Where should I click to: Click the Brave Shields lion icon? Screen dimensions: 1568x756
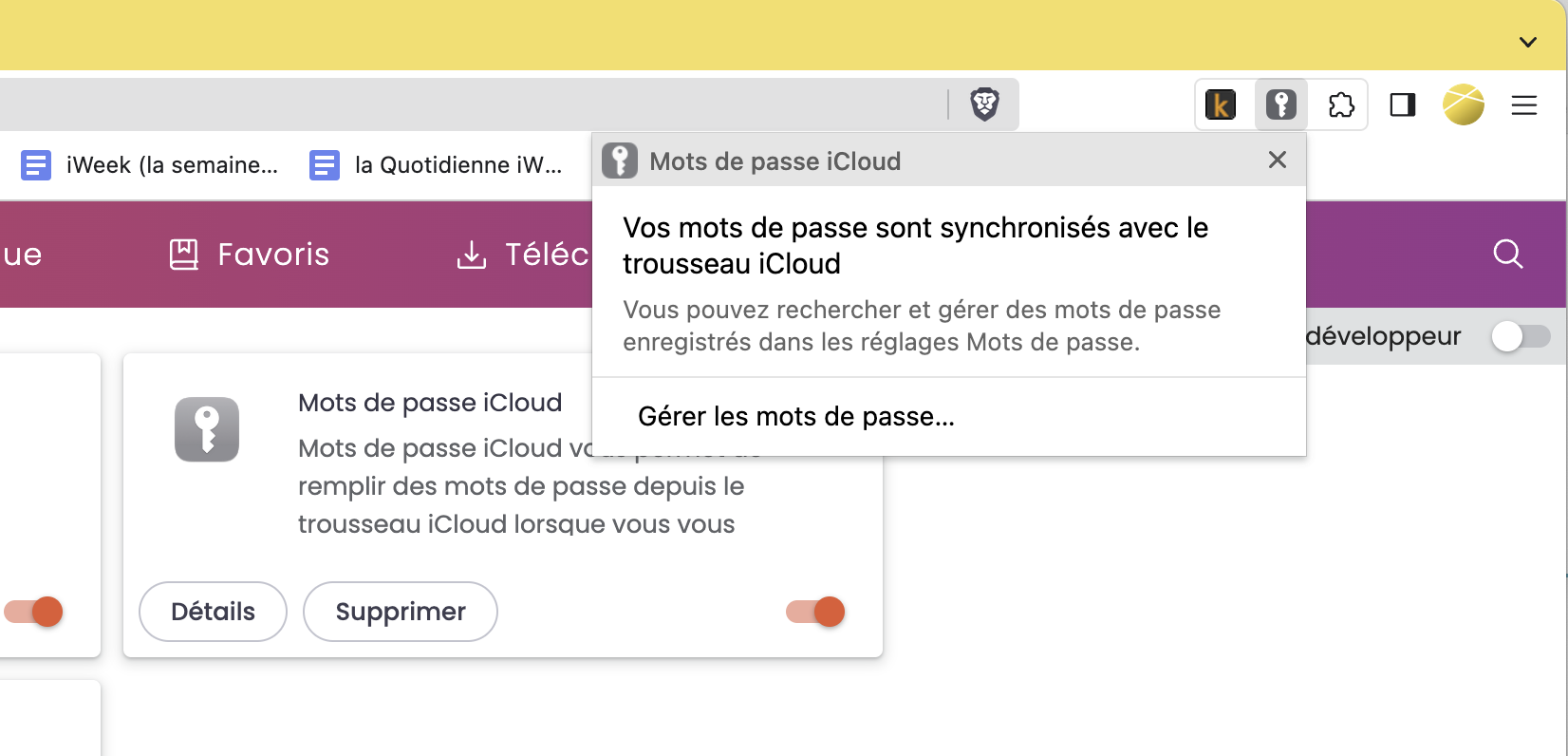click(x=984, y=104)
